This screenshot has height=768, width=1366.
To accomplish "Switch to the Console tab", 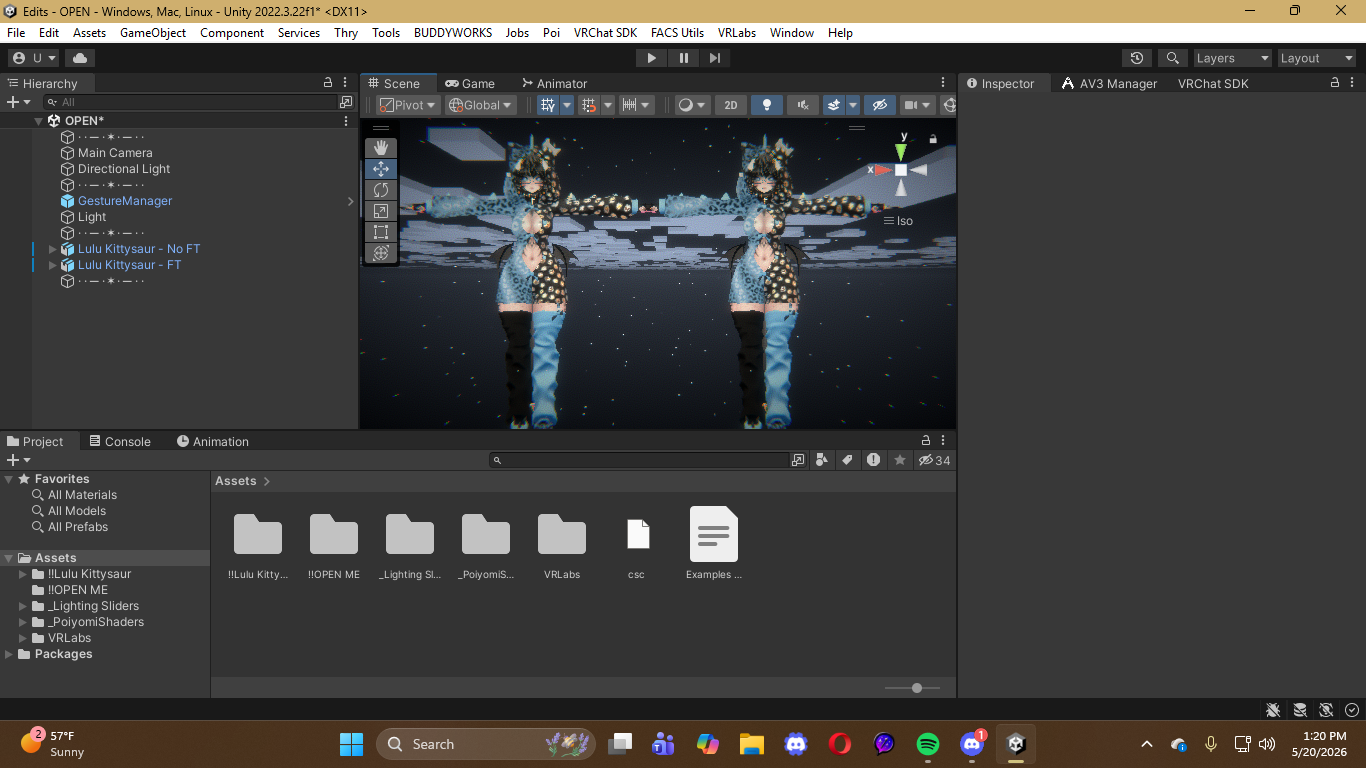I will tap(120, 441).
